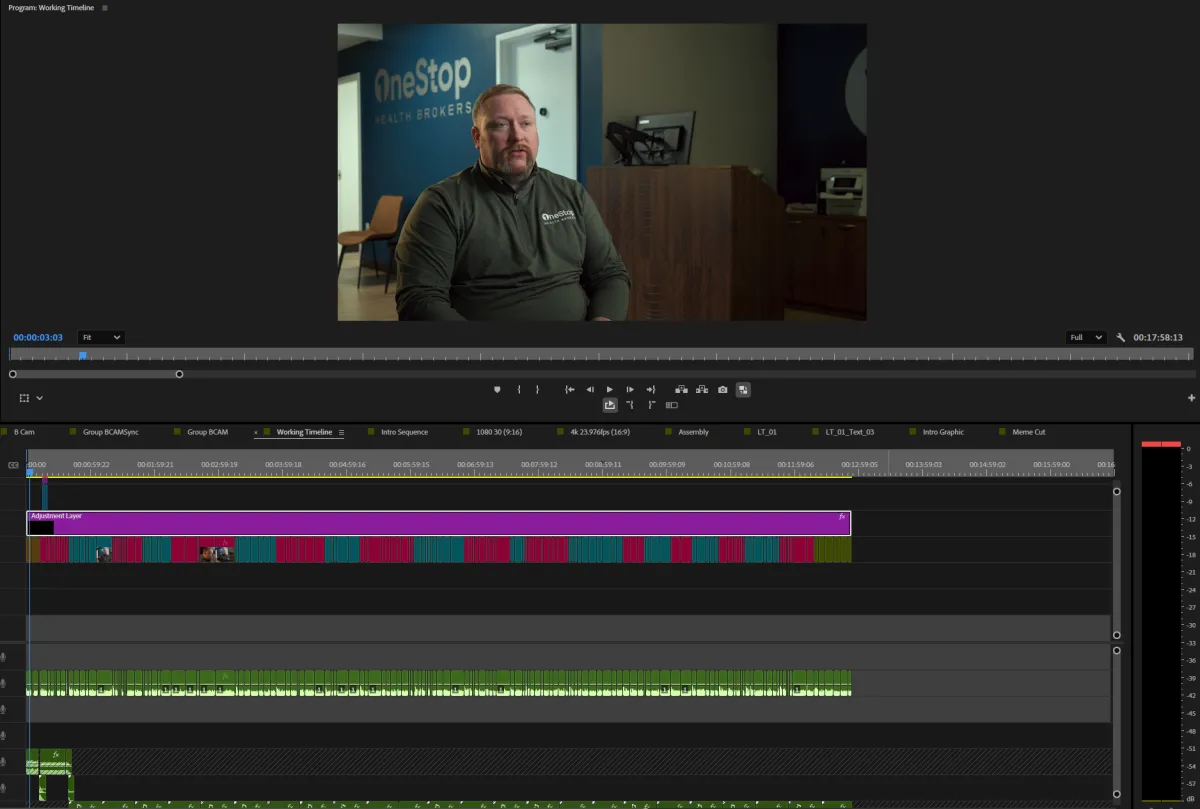Screen dimensions: 1200x809
Task: Toggle the closed captions CC track button
Action: point(13,465)
